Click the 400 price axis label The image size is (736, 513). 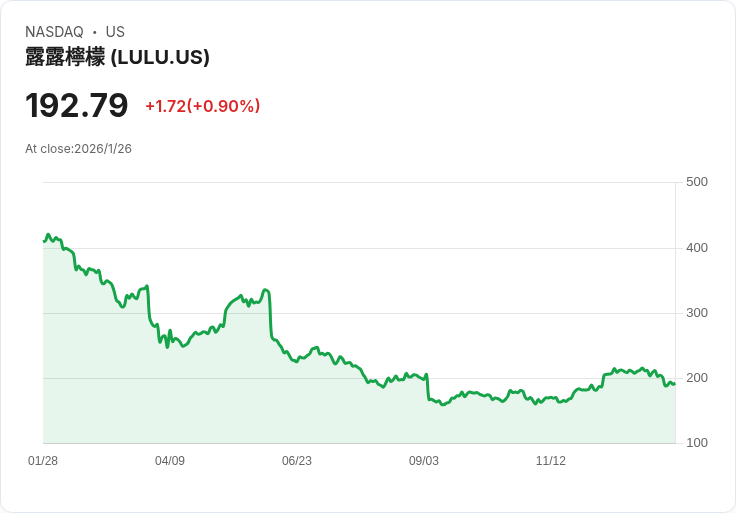click(697, 247)
